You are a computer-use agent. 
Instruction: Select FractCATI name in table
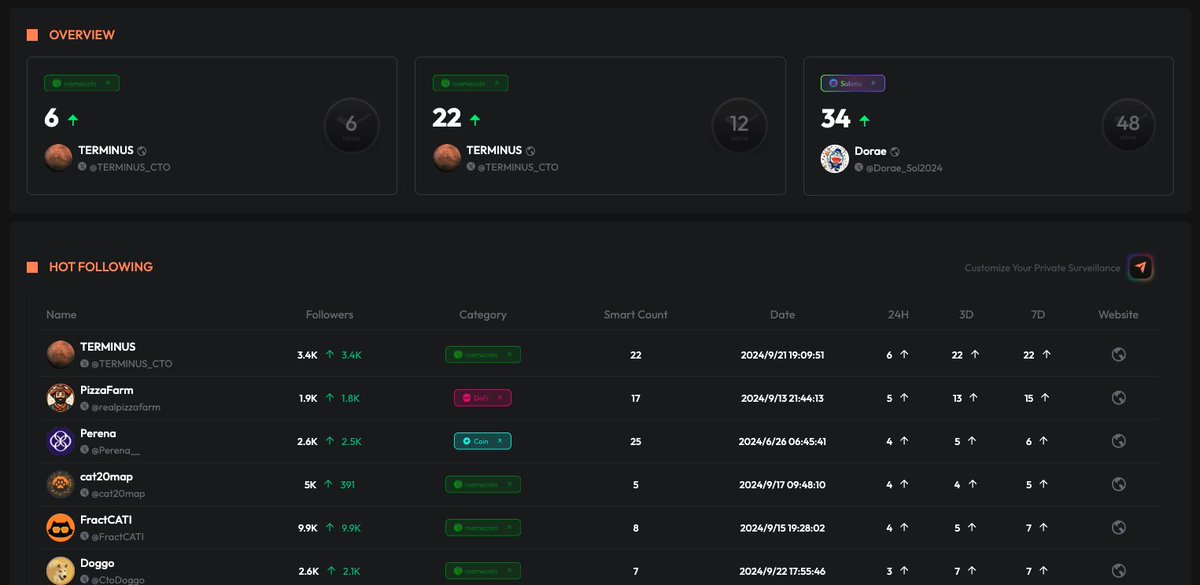pos(106,520)
